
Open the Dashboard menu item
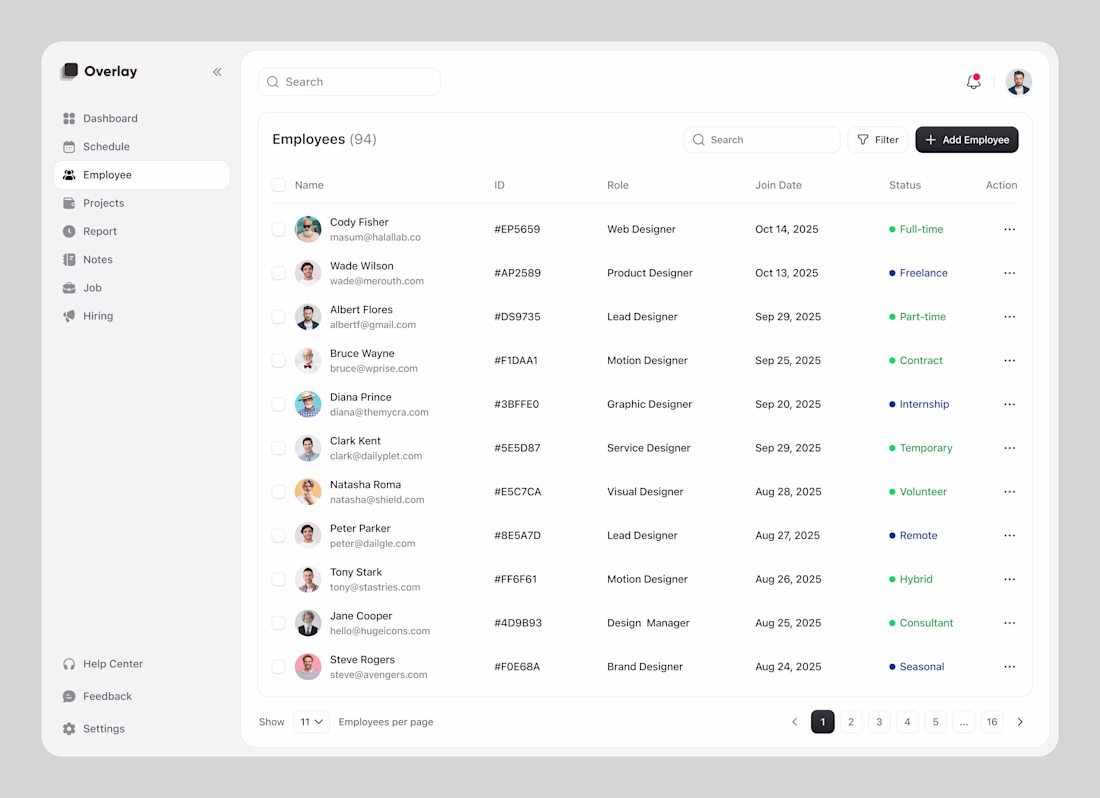pyautogui.click(x=142, y=119)
